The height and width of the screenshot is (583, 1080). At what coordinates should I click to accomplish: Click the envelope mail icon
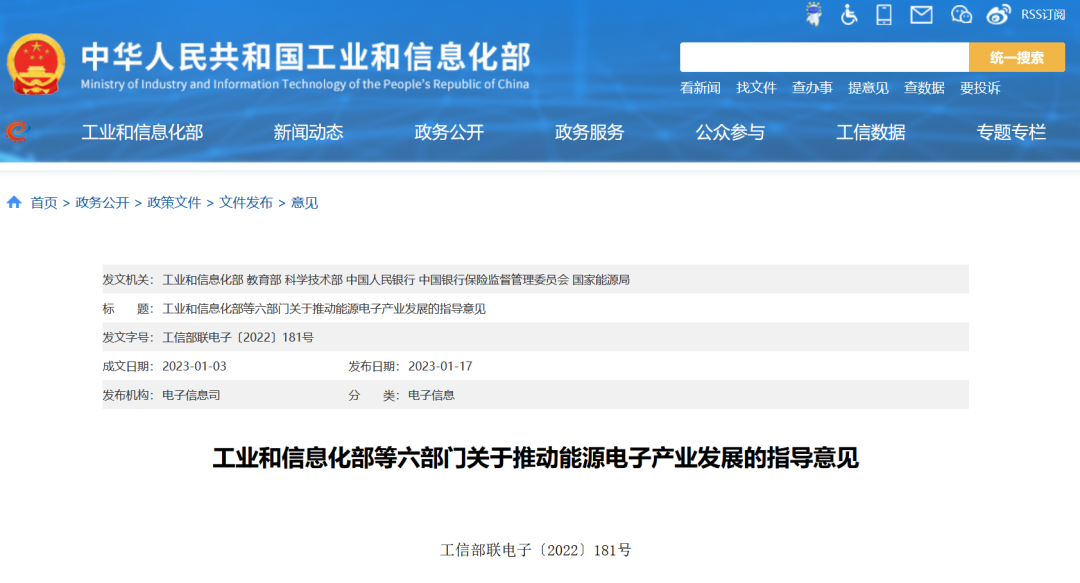(921, 14)
